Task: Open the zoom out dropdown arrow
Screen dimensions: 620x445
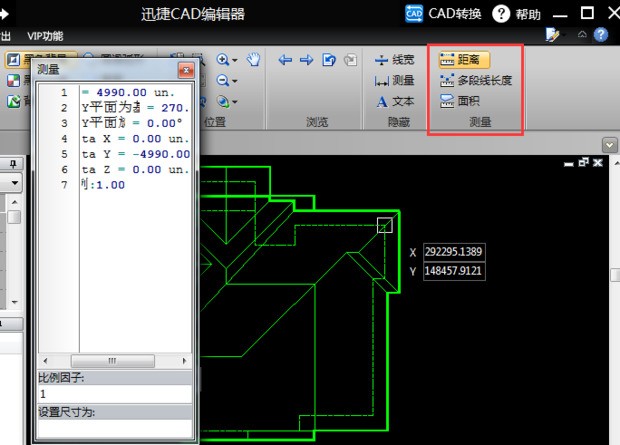Action: [x=234, y=81]
